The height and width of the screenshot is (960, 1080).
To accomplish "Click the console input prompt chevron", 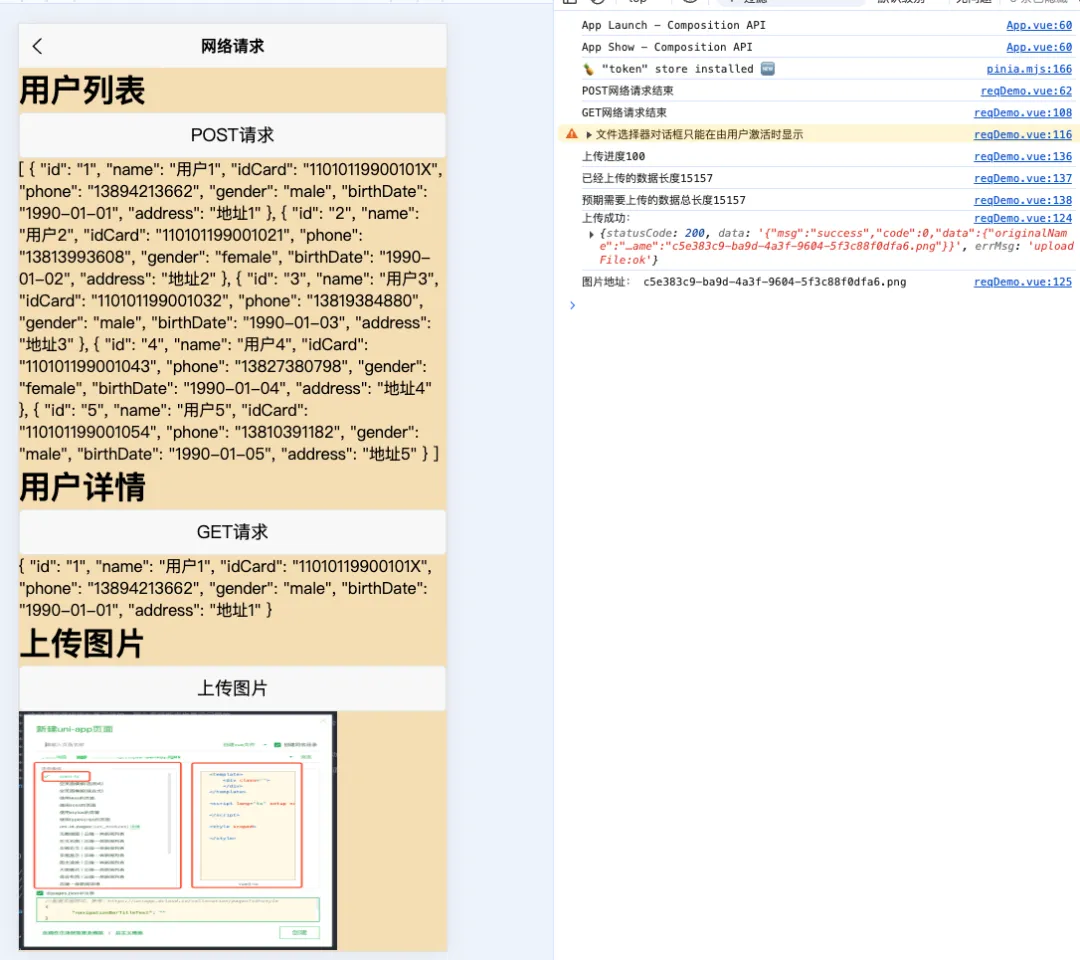I will (572, 305).
